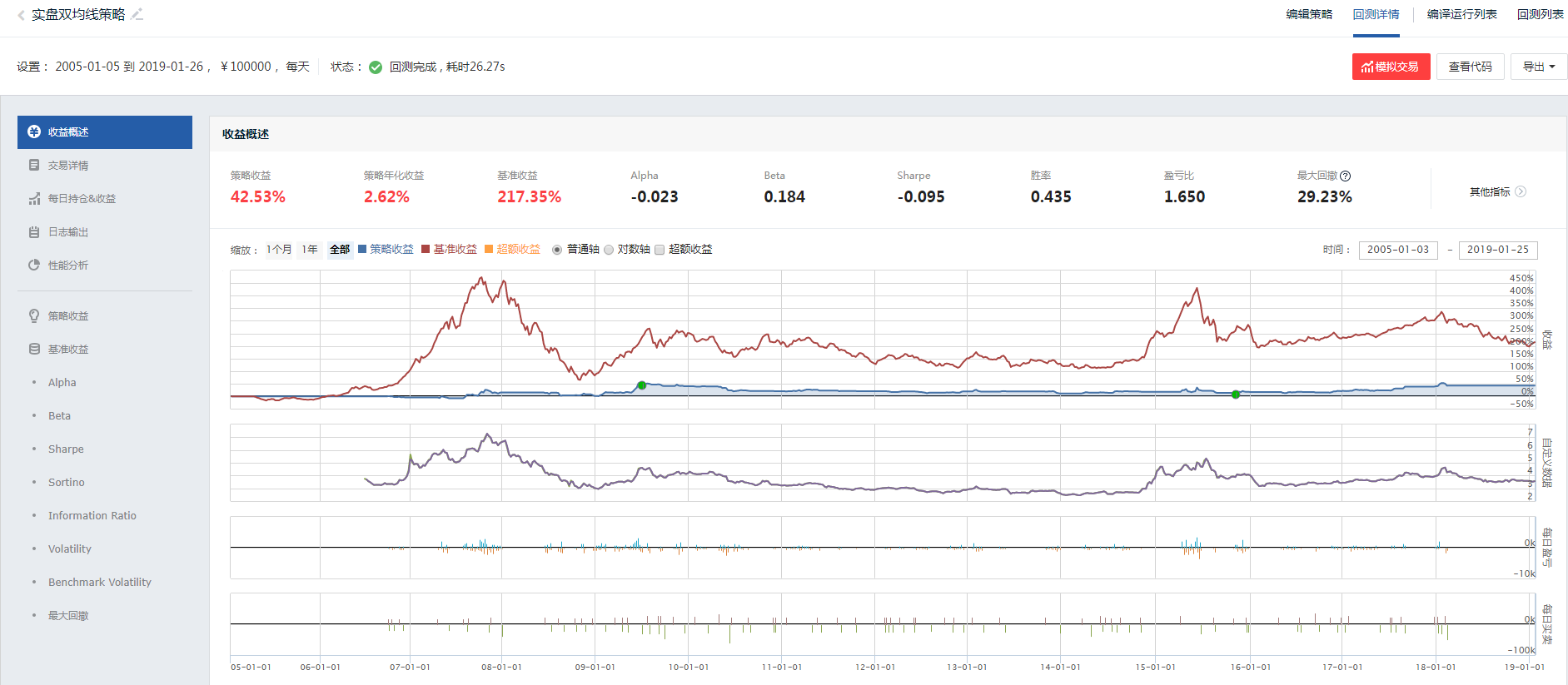Click the 基准收益 database icon
This screenshot has width=1568, height=685.
point(34,349)
